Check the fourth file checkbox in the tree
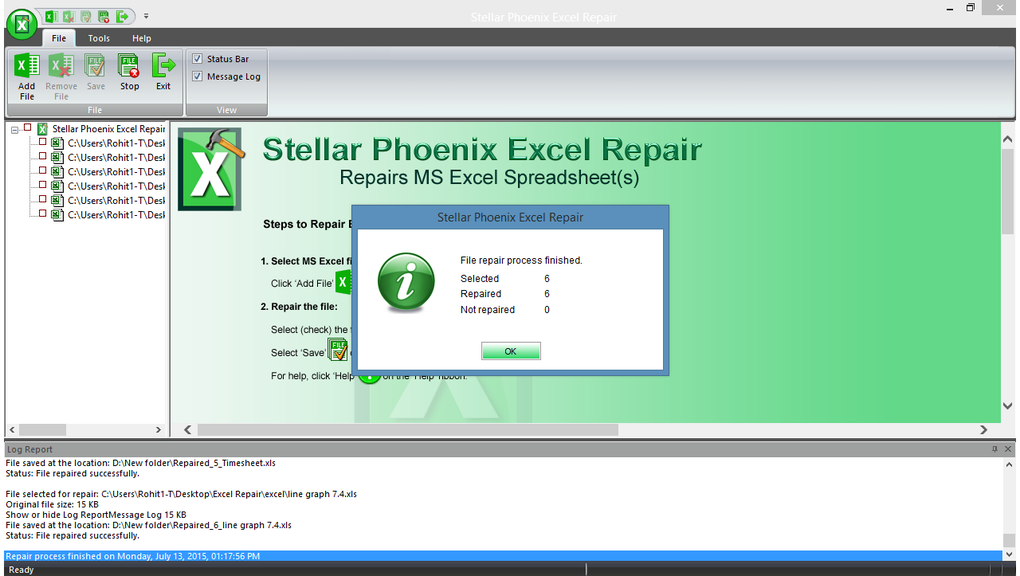The width and height of the screenshot is (1020, 576). (x=42, y=185)
